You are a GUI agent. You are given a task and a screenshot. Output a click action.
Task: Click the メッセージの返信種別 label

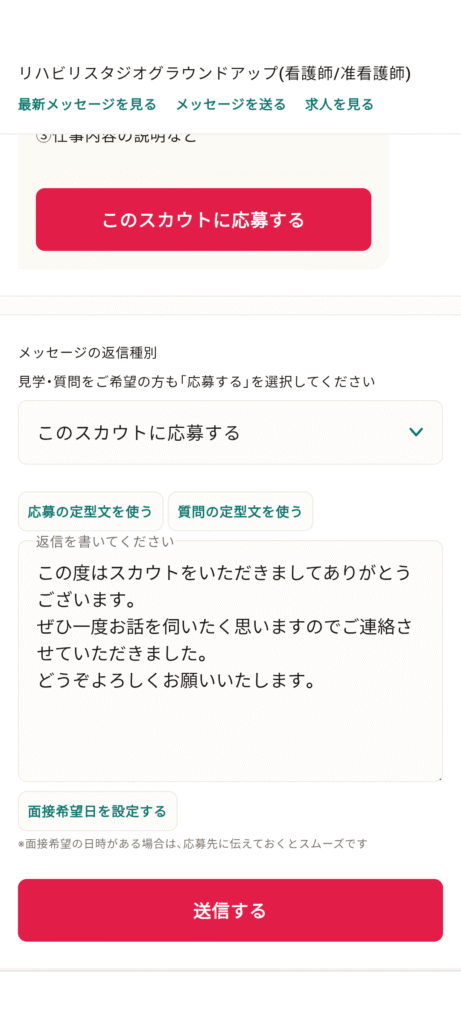click(x=87, y=353)
